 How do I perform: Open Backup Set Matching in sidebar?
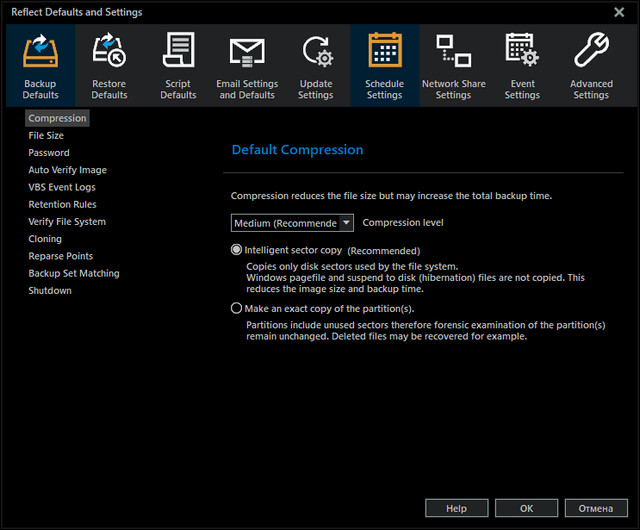[x=74, y=273]
